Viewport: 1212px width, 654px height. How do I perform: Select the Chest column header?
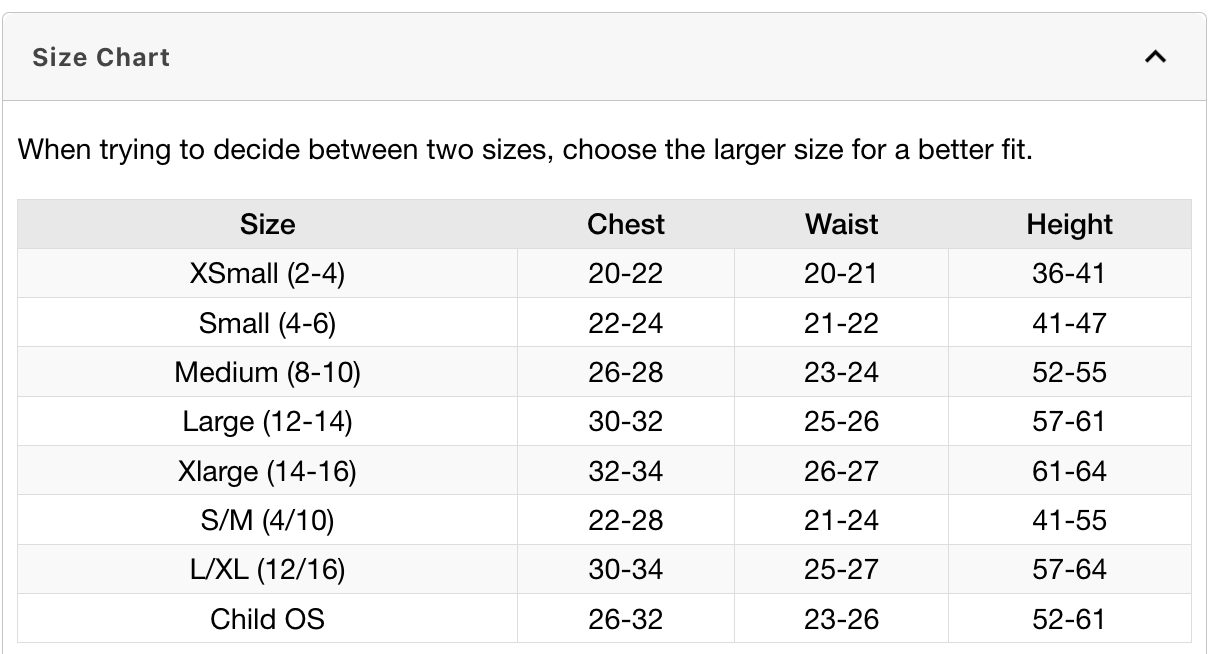click(x=626, y=224)
